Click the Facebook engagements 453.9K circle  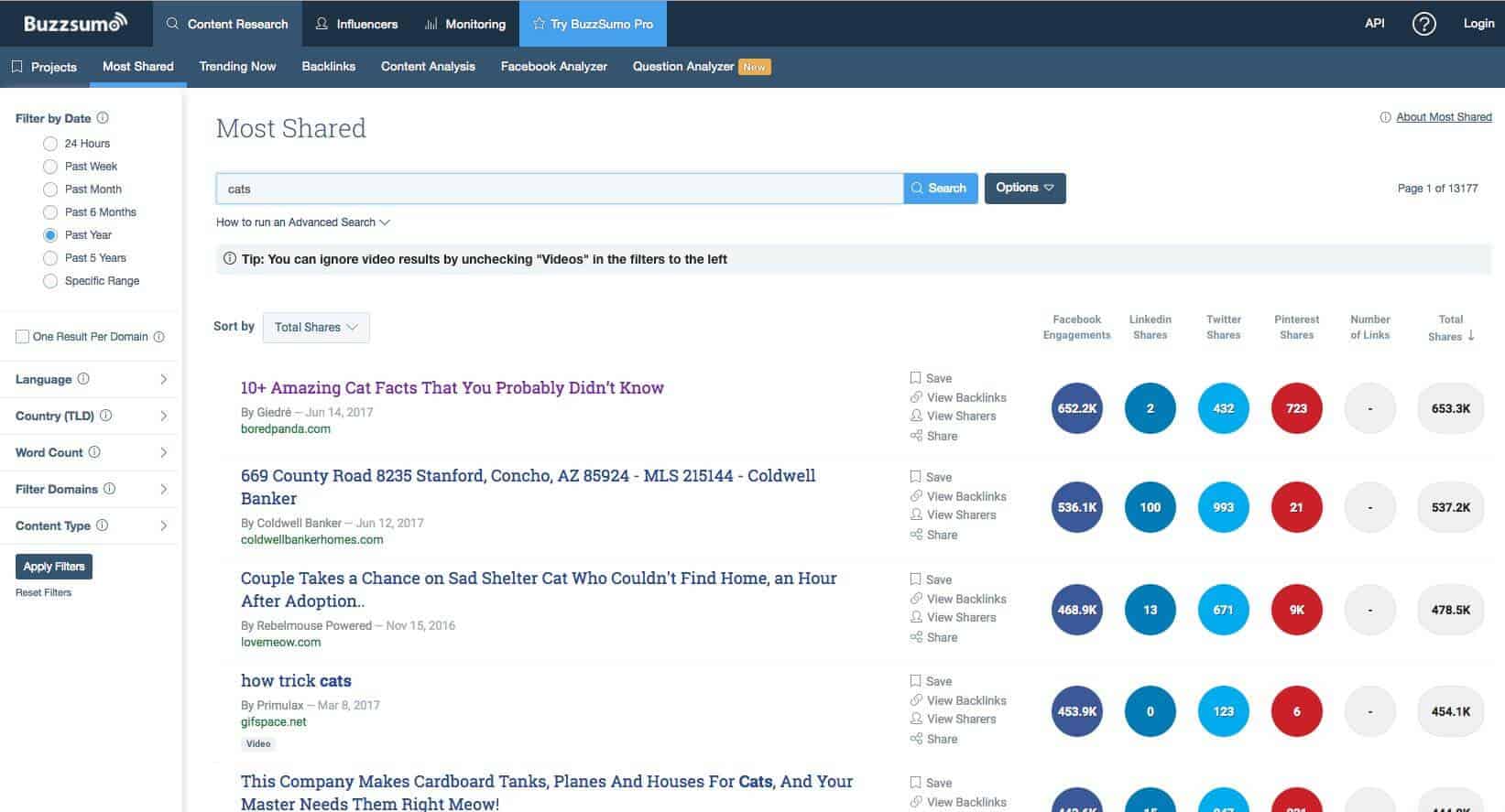pos(1077,711)
